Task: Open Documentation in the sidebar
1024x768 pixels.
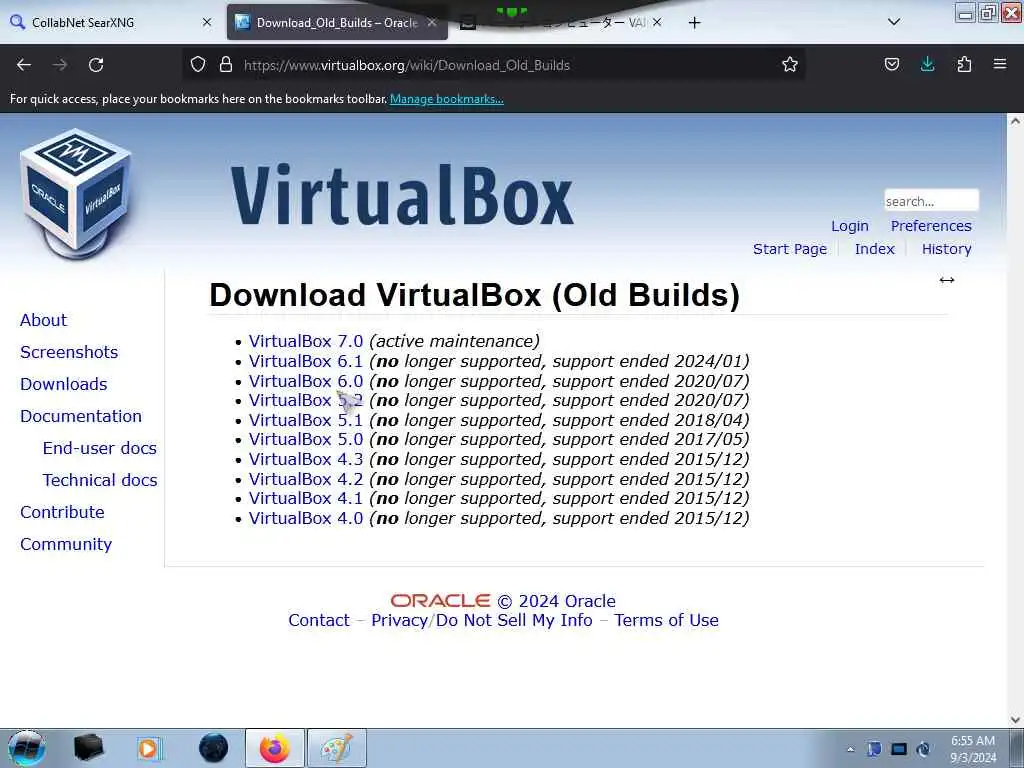Action: (x=80, y=416)
